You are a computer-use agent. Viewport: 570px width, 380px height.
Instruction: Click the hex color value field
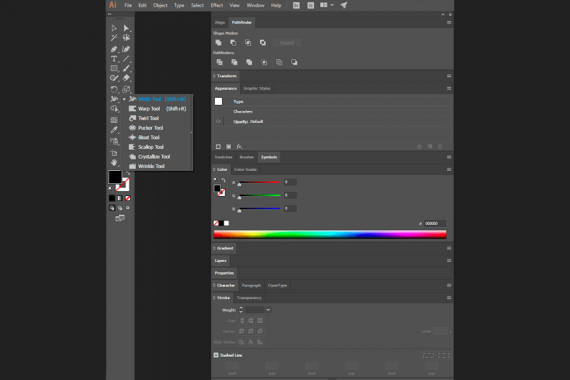pos(435,223)
